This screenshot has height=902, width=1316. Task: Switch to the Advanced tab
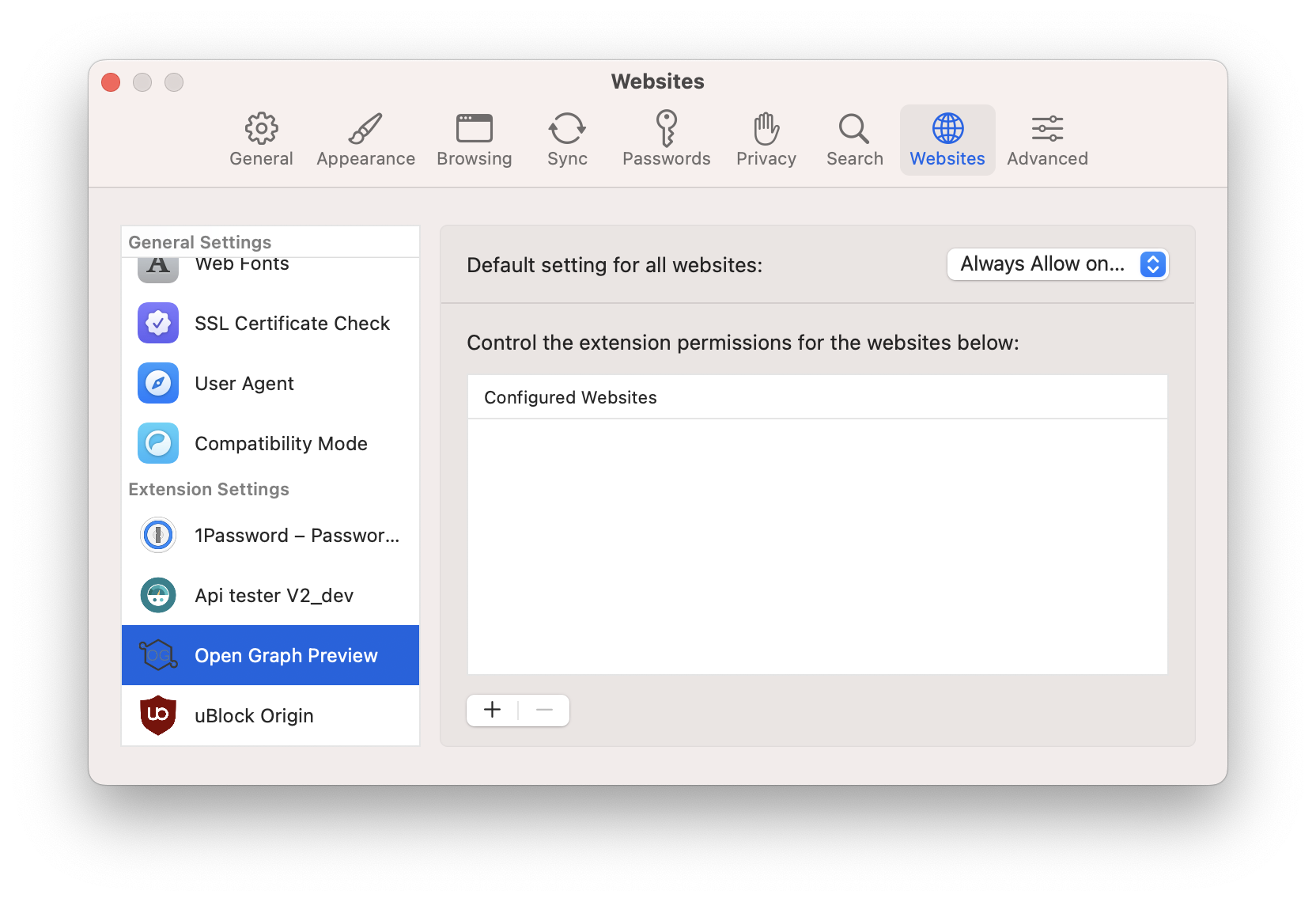(x=1047, y=139)
